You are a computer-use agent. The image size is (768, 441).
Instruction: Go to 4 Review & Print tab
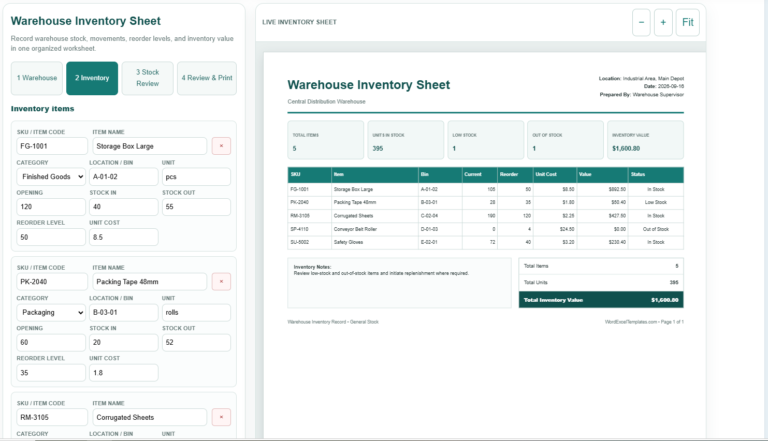coord(207,78)
